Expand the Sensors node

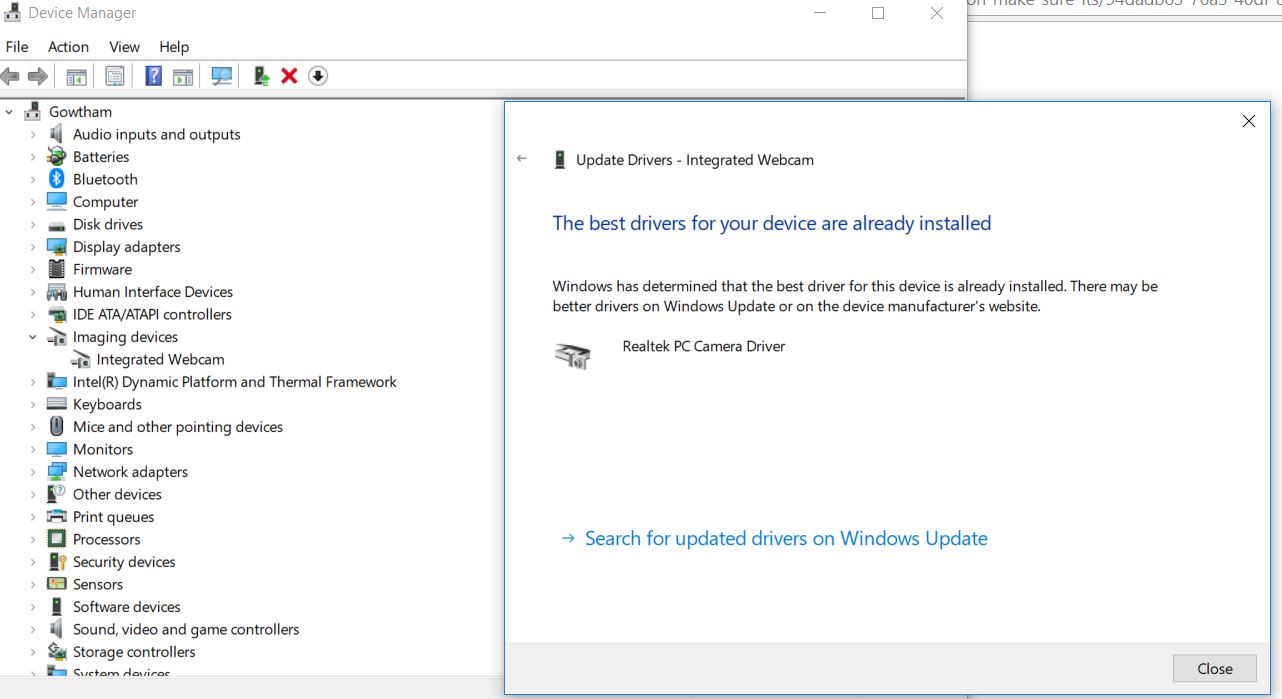coord(33,584)
